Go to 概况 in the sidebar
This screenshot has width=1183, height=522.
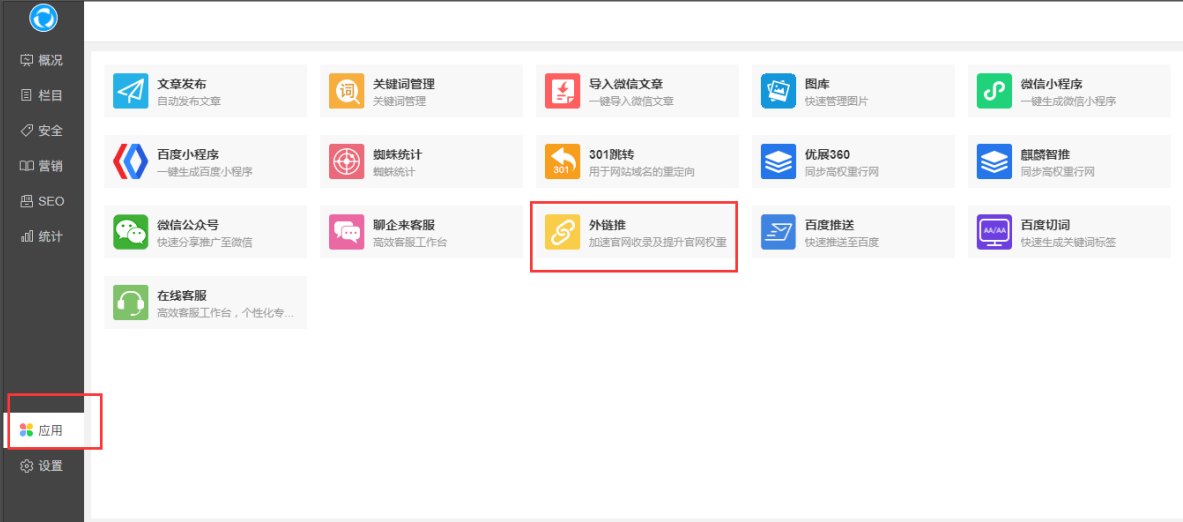coord(42,60)
